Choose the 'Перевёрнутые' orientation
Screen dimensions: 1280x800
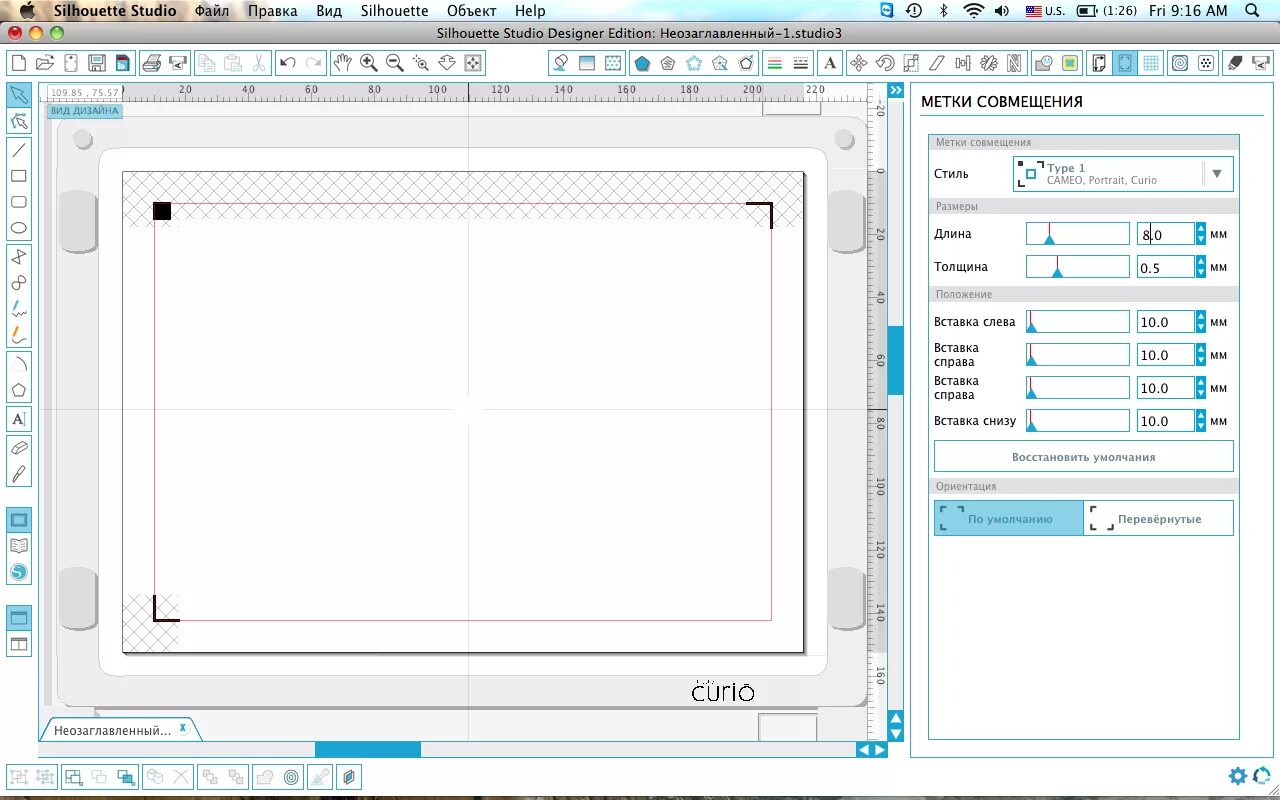point(1158,518)
